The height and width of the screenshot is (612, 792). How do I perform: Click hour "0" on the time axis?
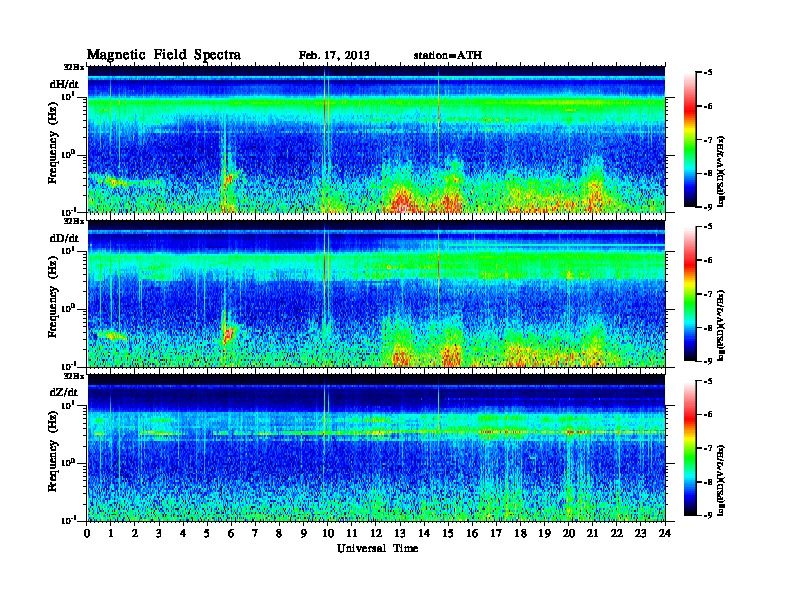[87, 533]
